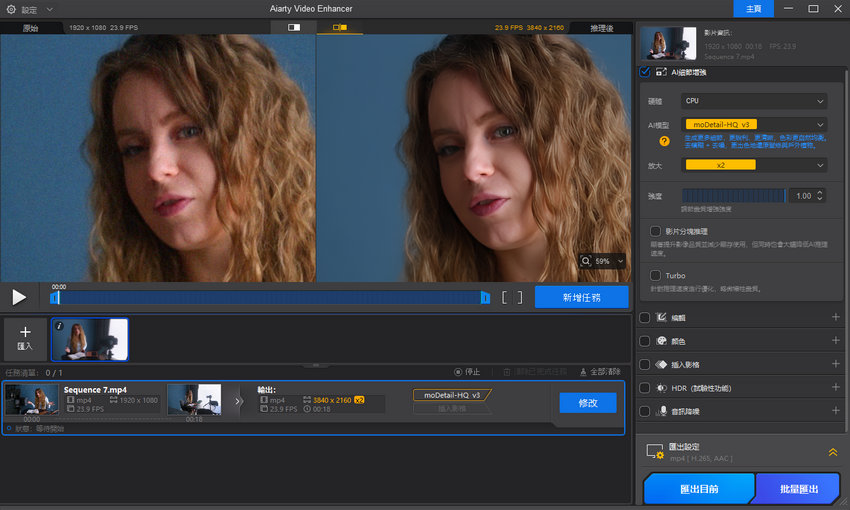The width and height of the screenshot is (850, 510).
Task: Toggle the 影片分塊推理 checkbox
Action: 655,231
